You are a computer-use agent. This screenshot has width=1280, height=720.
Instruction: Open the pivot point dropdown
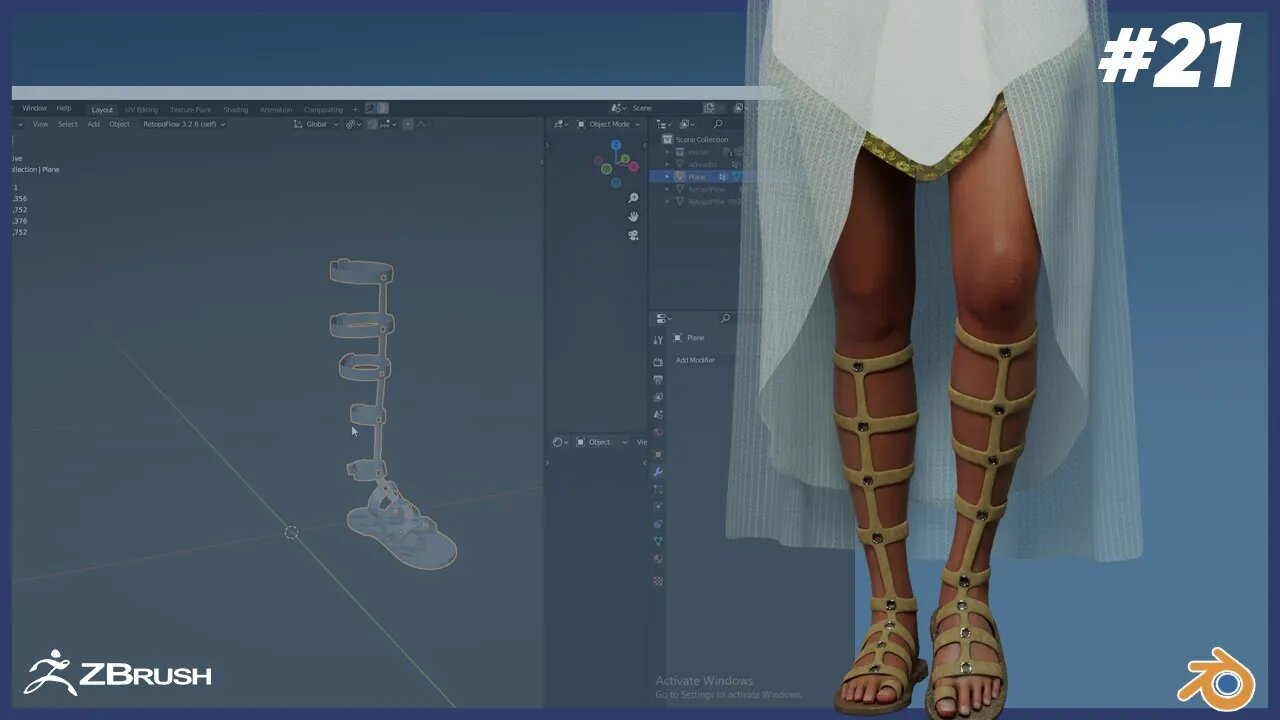pyautogui.click(x=354, y=124)
